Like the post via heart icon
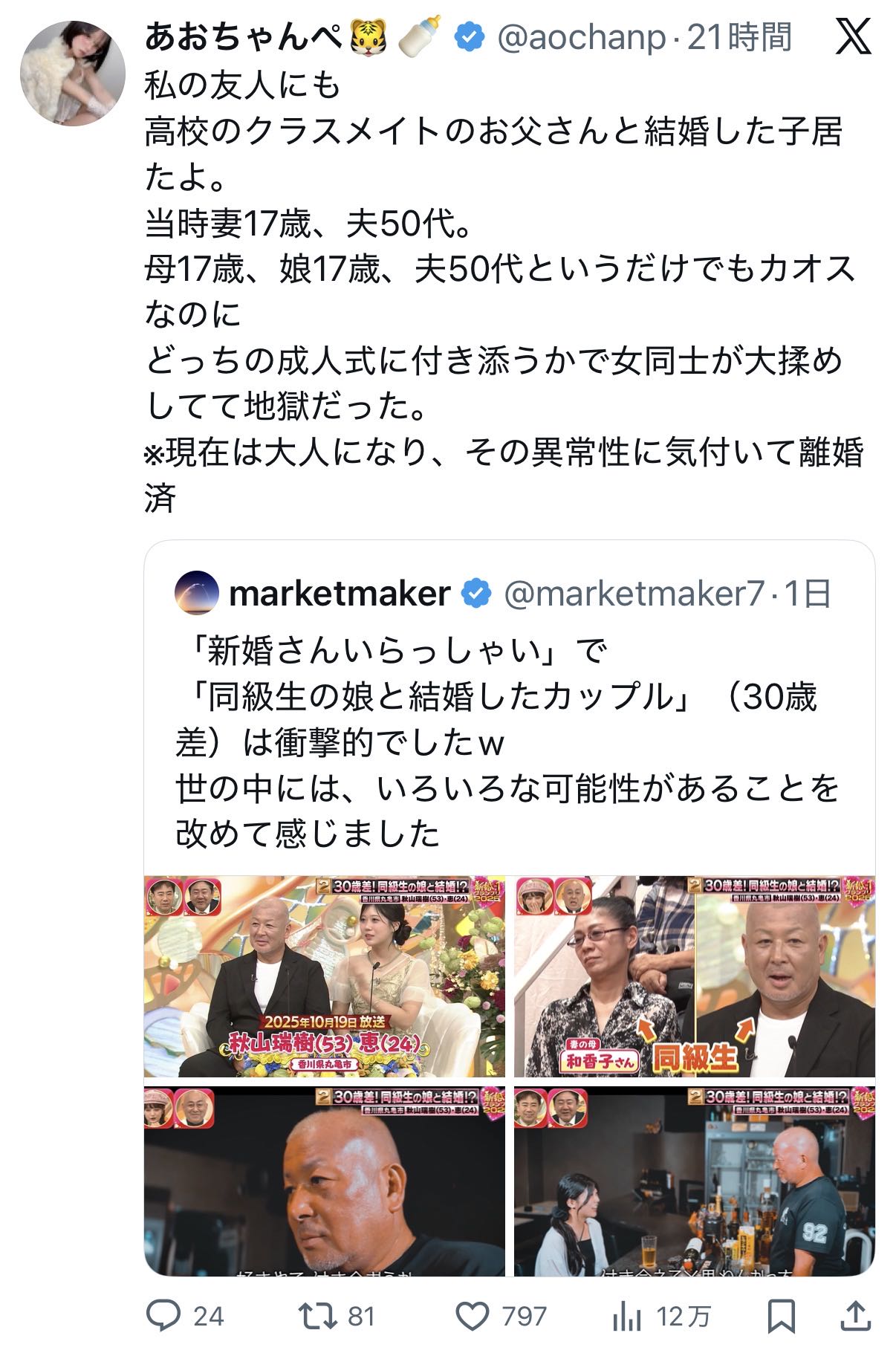Screen dimensions: 896x1356 pyautogui.click(x=471, y=1316)
